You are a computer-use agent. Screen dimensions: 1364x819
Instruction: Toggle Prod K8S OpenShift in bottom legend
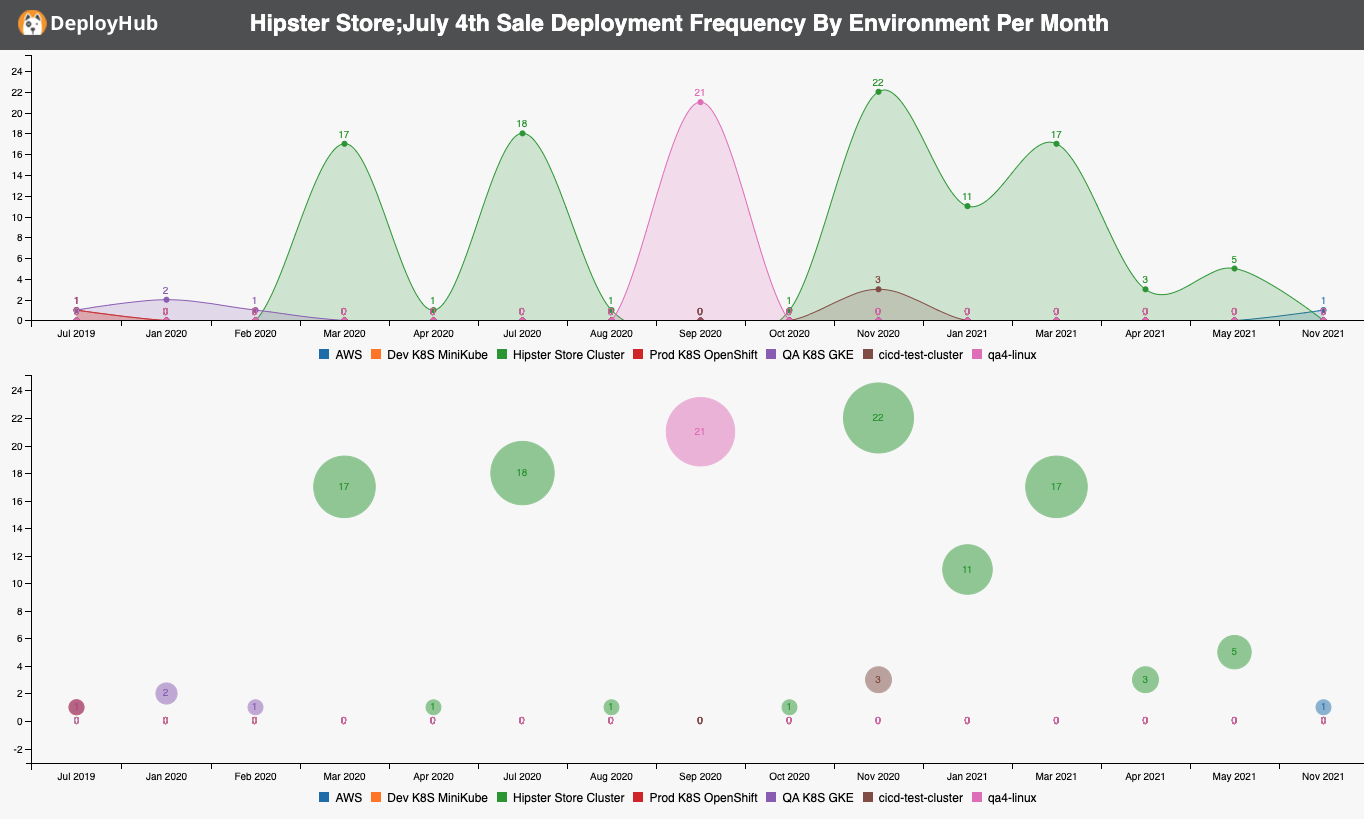point(695,798)
